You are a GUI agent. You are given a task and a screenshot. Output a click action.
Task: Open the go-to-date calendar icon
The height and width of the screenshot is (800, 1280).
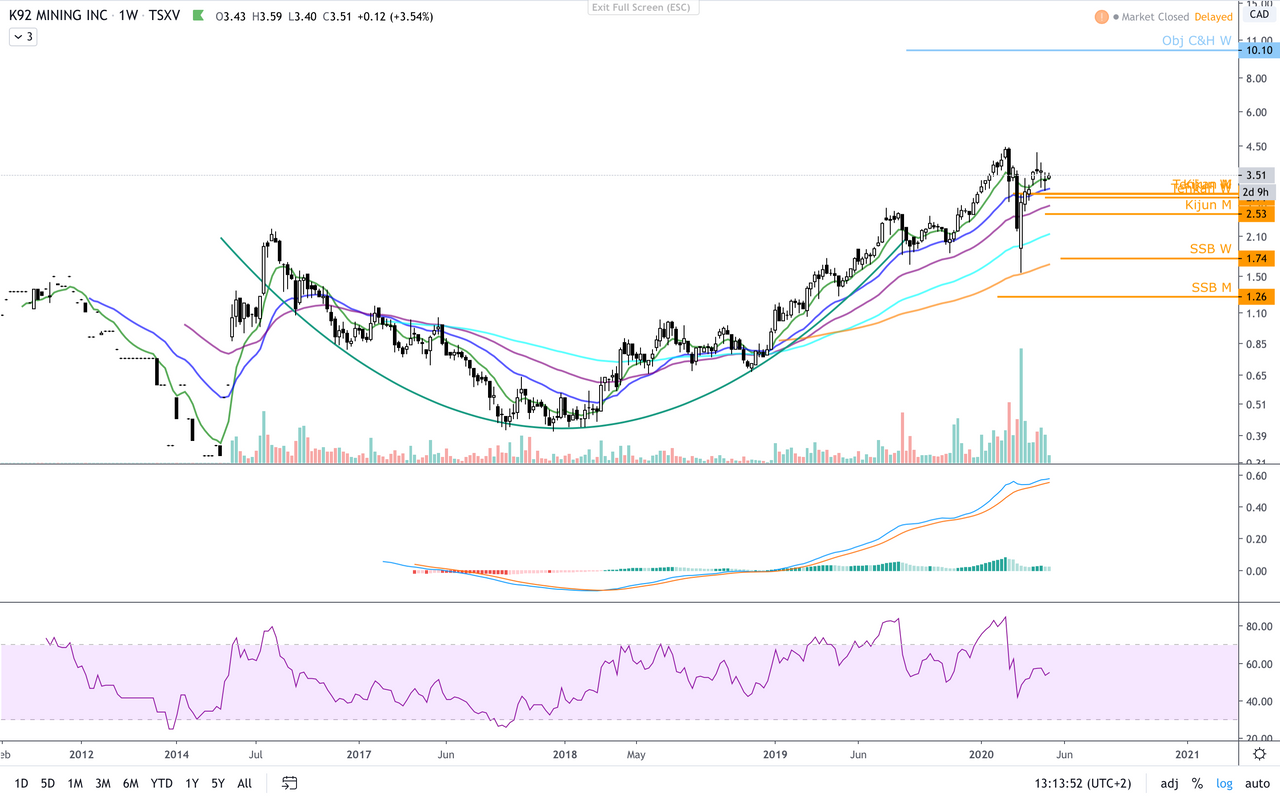[290, 783]
